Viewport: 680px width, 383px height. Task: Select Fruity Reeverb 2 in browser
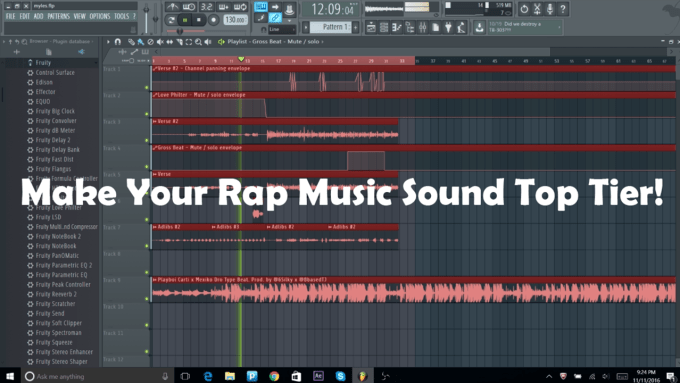pos(56,294)
